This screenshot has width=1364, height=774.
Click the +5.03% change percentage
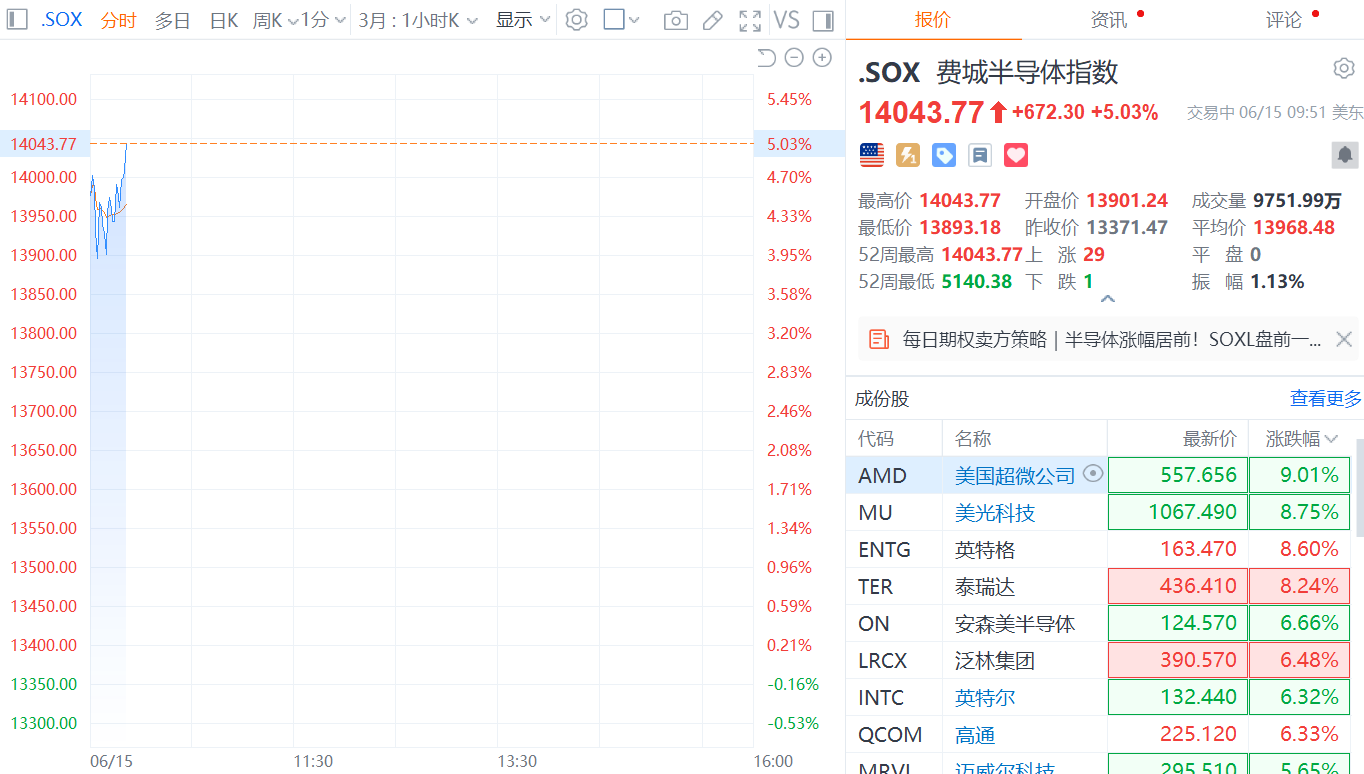coord(1124,112)
